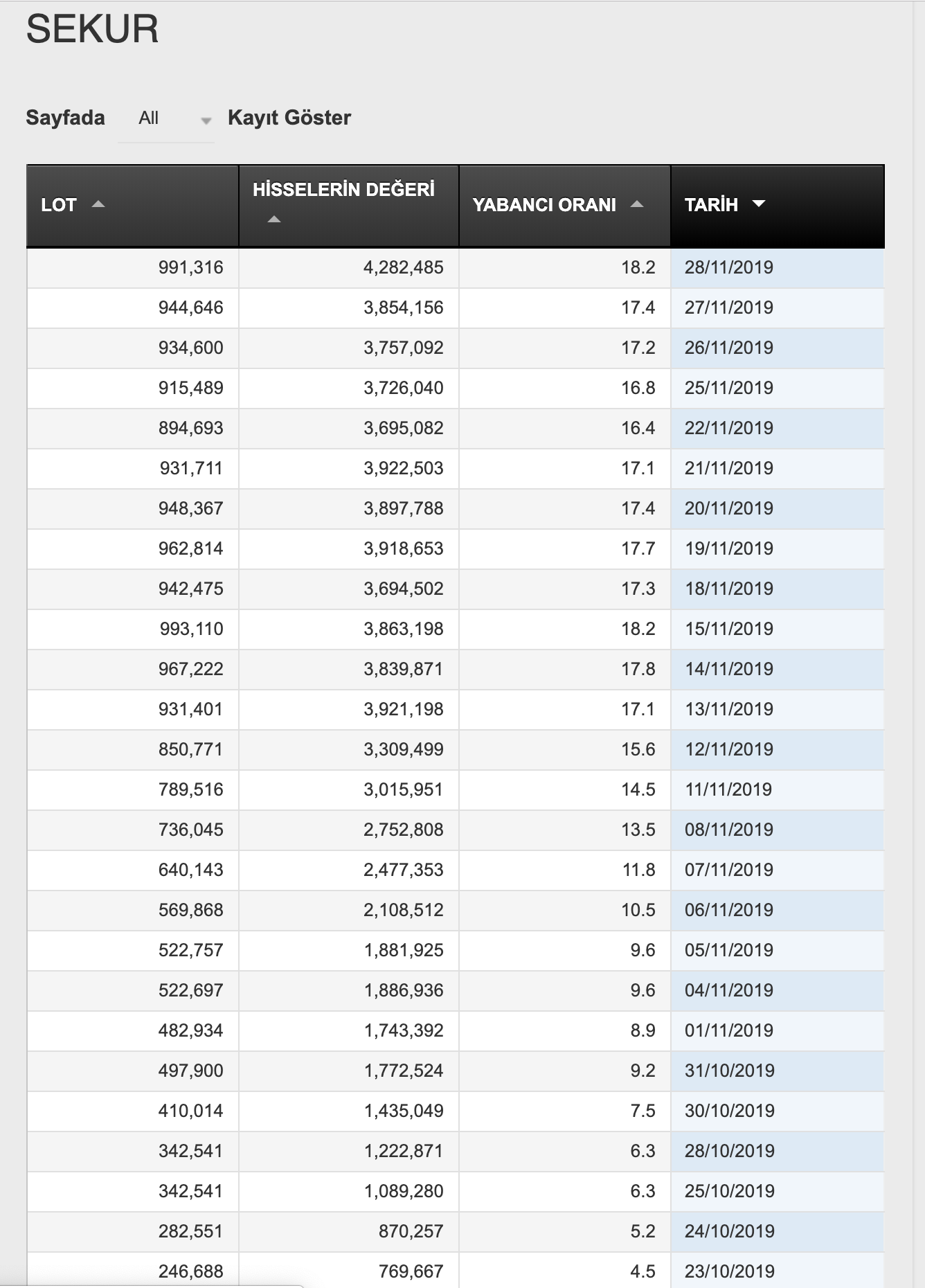Click lot value 915,489
Viewport: 925px width, 1288px height.
pos(191,388)
